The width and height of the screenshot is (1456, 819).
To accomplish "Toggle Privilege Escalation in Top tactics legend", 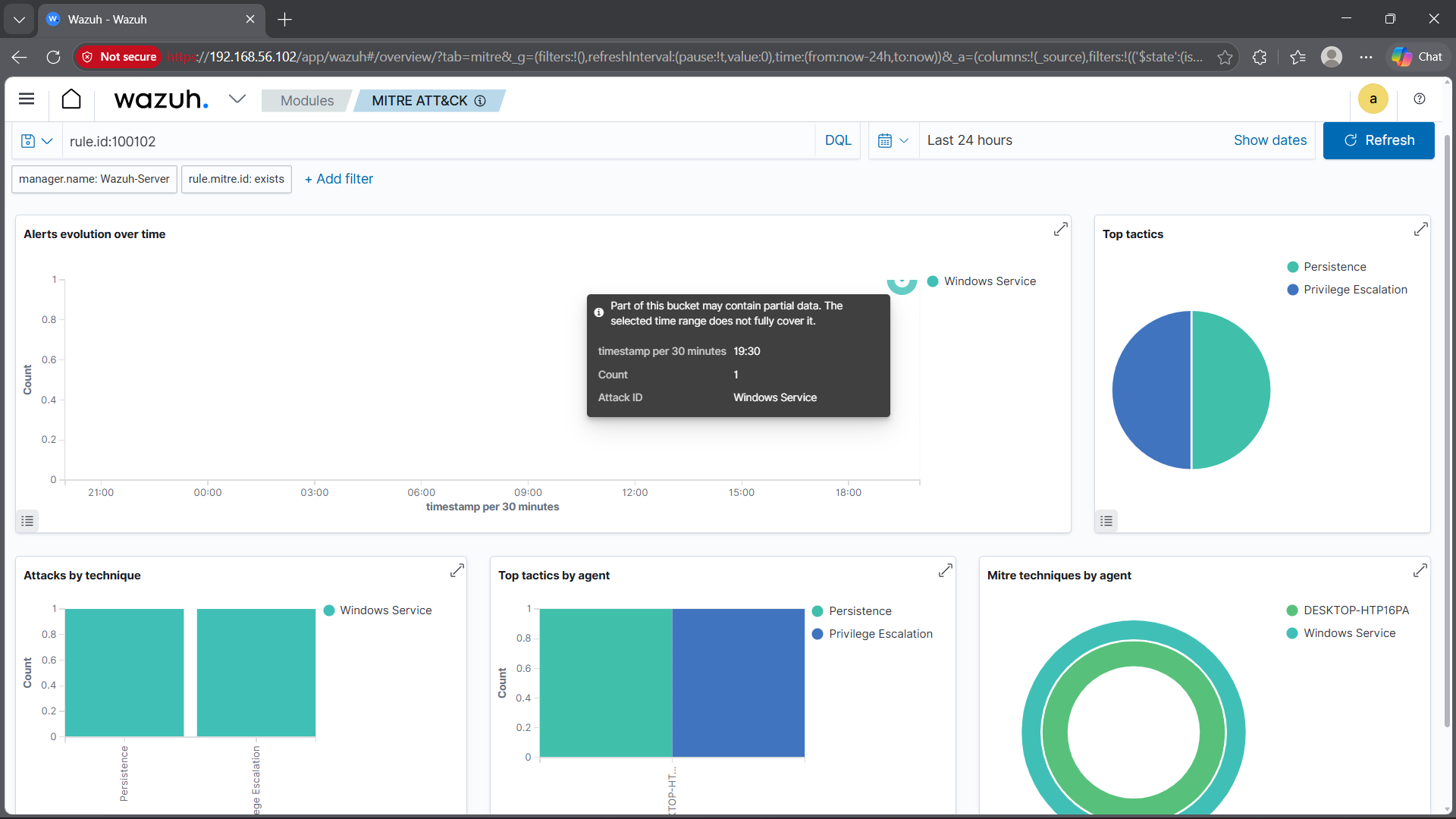I will (x=1348, y=290).
